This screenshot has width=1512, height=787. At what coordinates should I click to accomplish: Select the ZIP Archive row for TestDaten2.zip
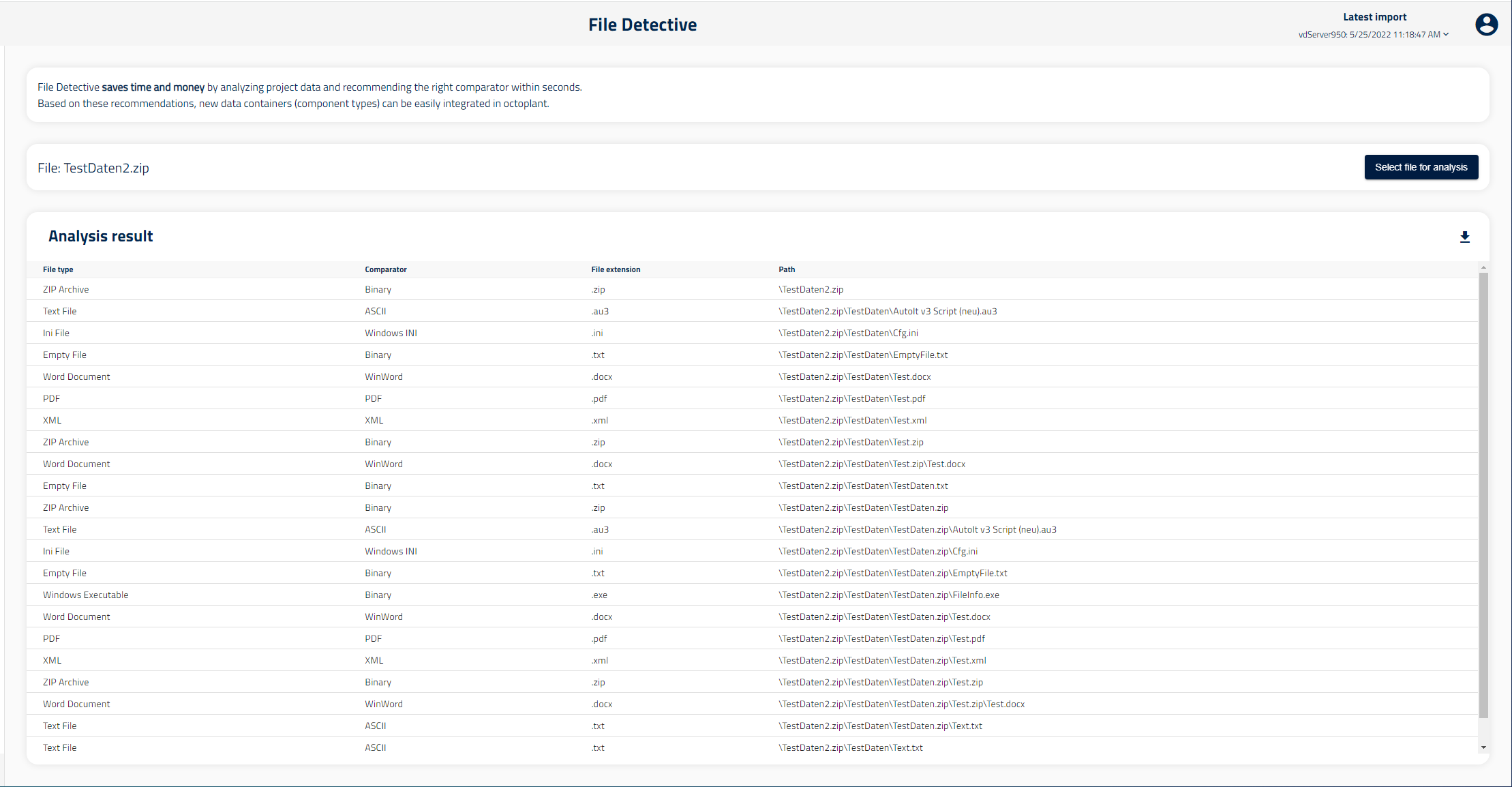409,289
